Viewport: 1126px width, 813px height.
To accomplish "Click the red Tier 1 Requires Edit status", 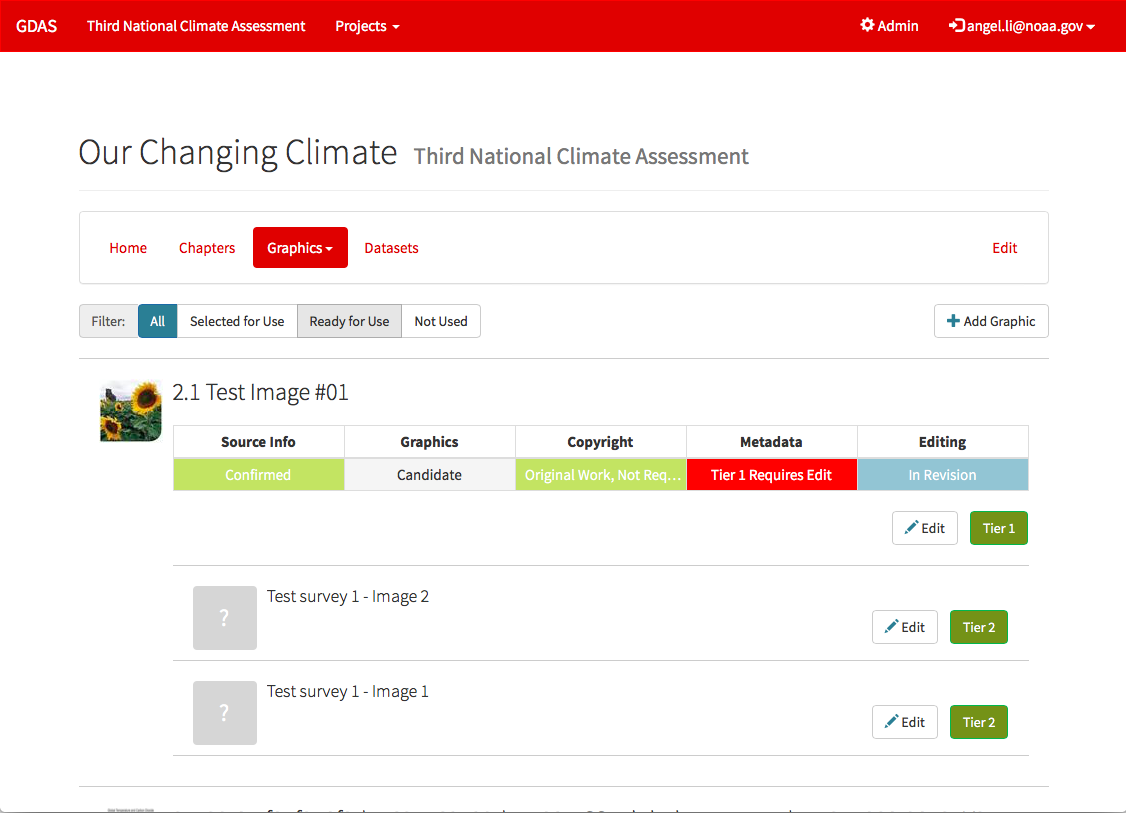I will pos(771,475).
